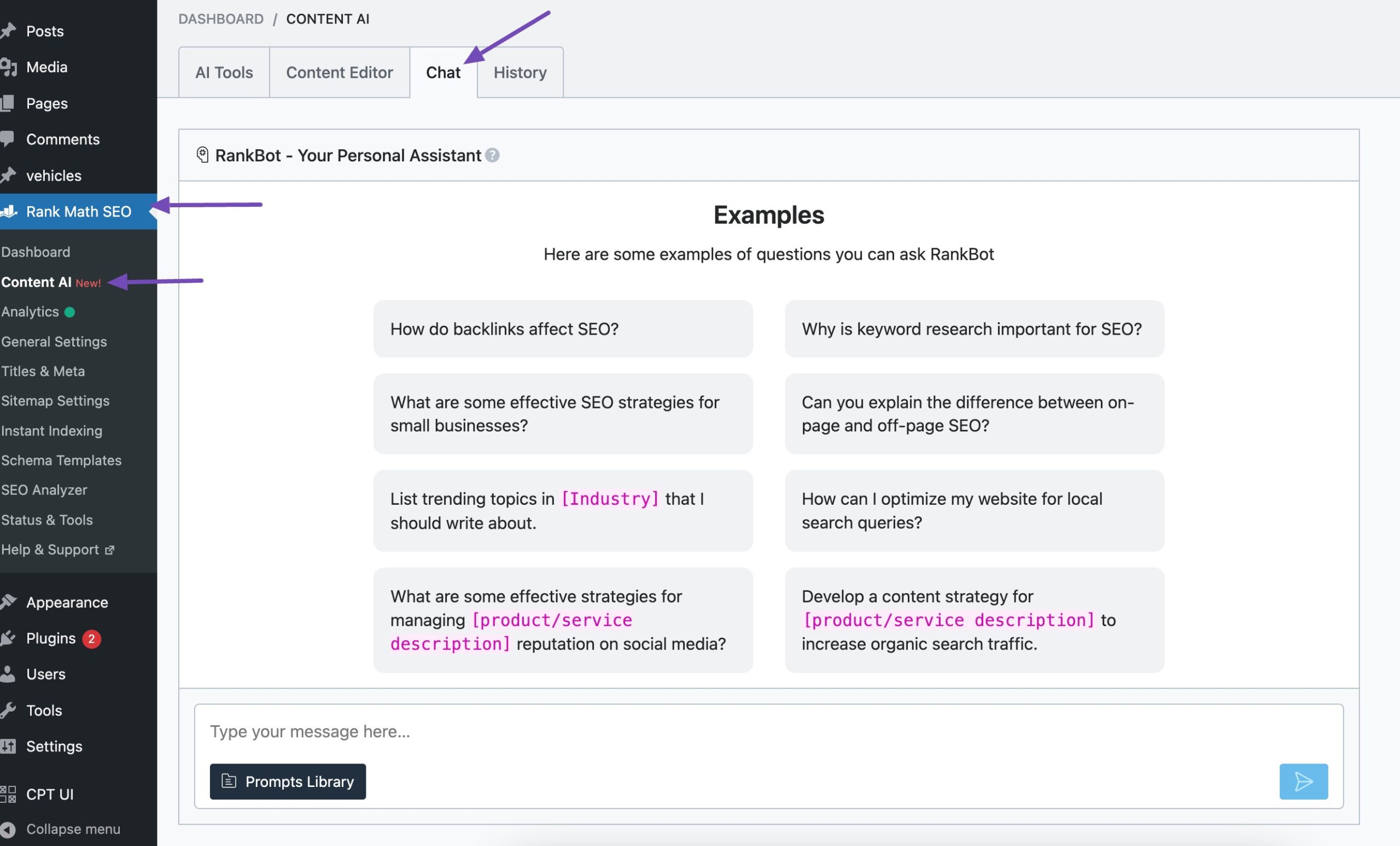The width and height of the screenshot is (1400, 846).
Task: Choose 'How do backlinks affect SEO?' example
Action: coord(563,329)
